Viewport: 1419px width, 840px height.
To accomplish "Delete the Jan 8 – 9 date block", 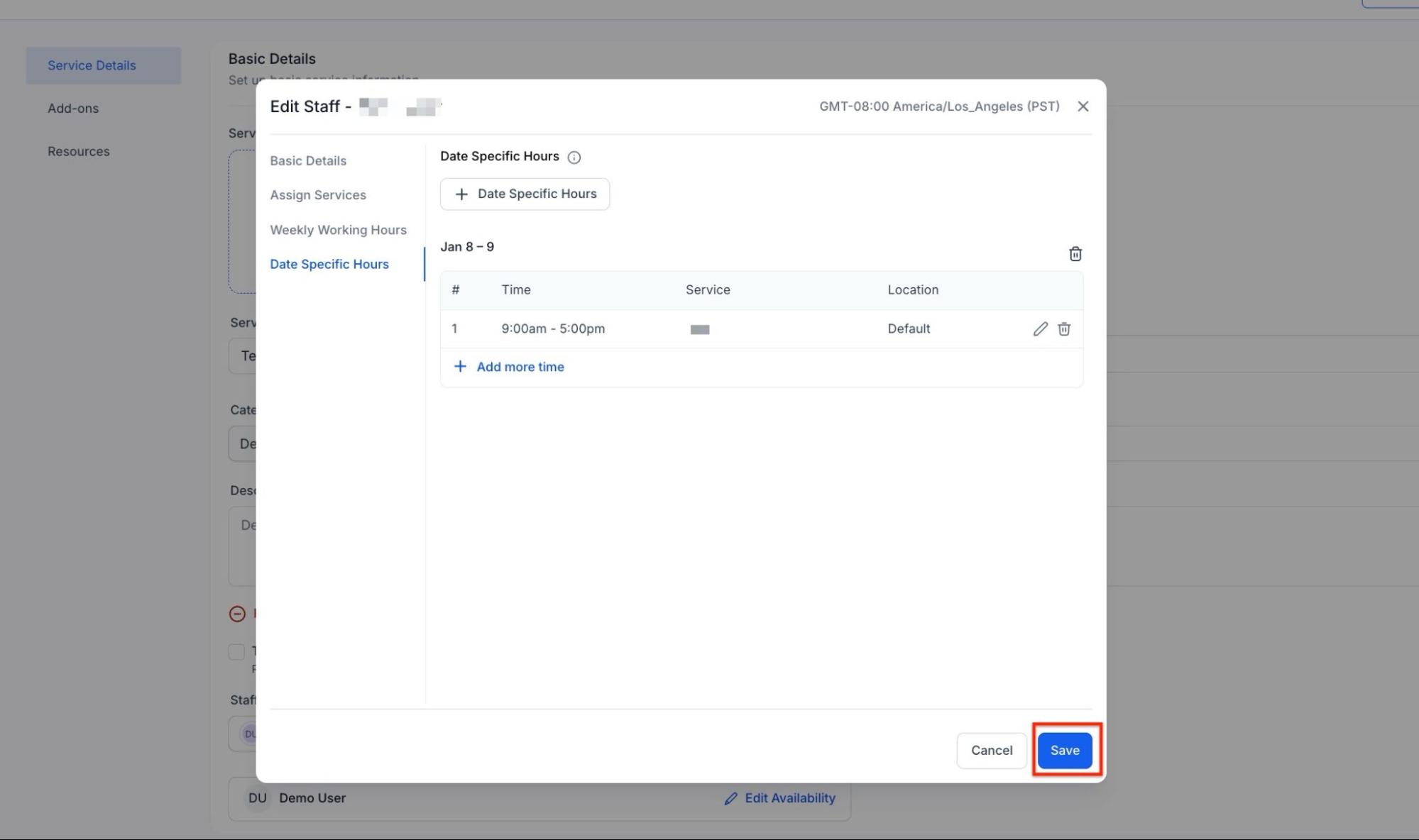I will tap(1075, 254).
